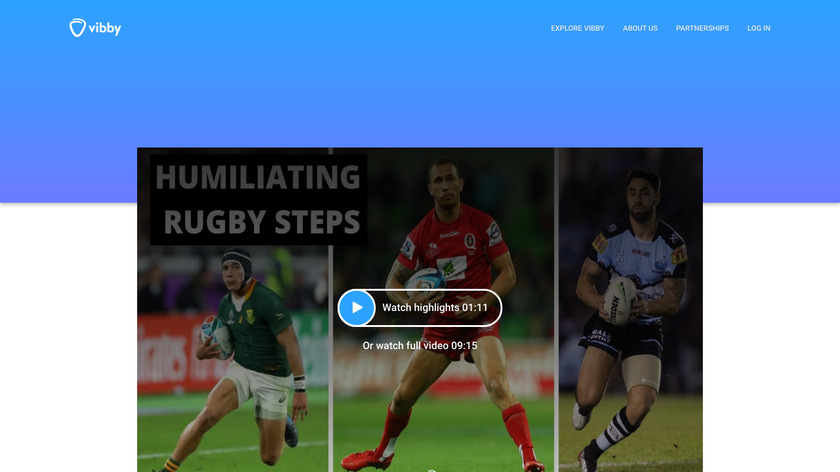The height and width of the screenshot is (472, 840).
Task: Open the Partnerships nav link
Action: coord(702,28)
